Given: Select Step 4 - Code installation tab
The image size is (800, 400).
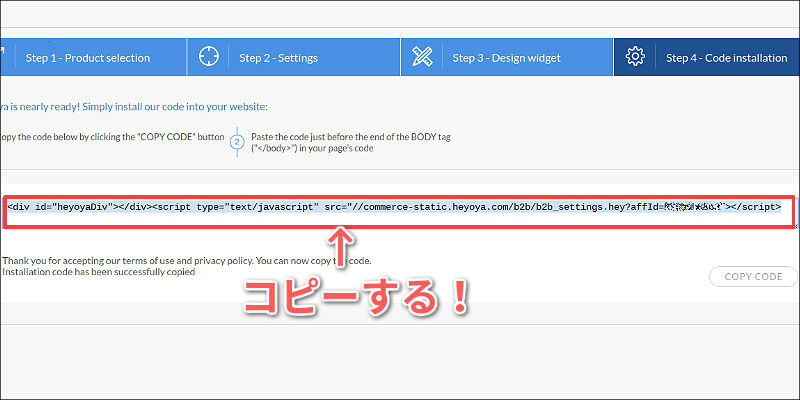Looking at the screenshot, I should [707, 57].
